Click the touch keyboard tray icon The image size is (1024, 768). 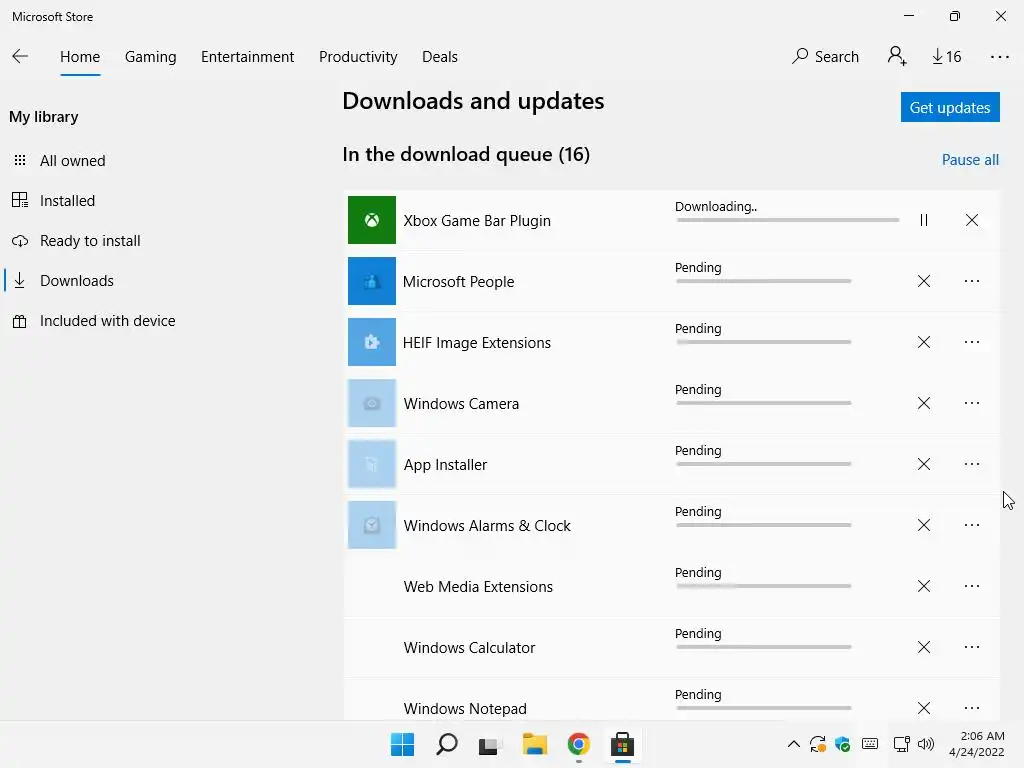point(870,744)
